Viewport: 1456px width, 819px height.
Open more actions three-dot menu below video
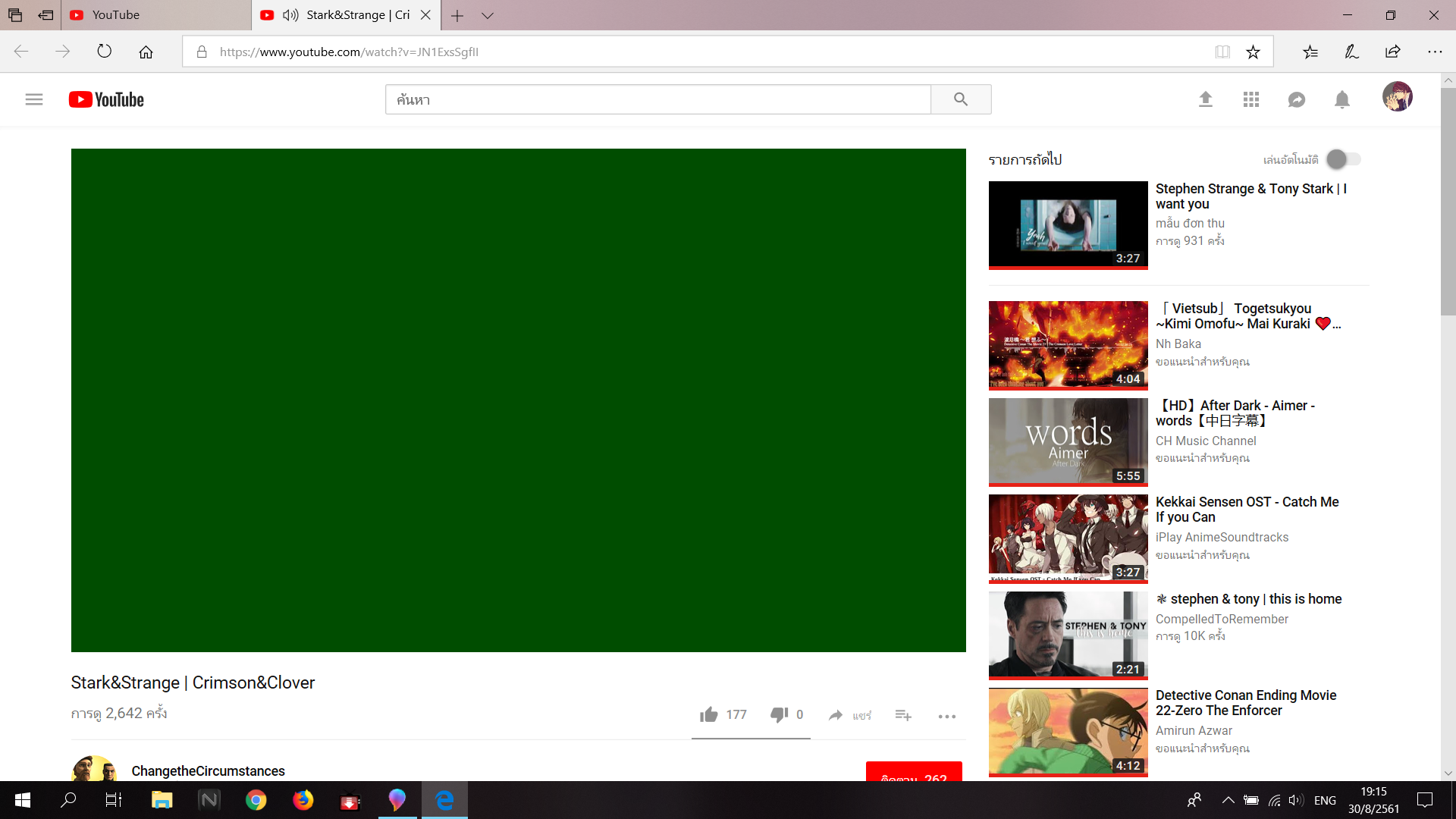tap(946, 715)
